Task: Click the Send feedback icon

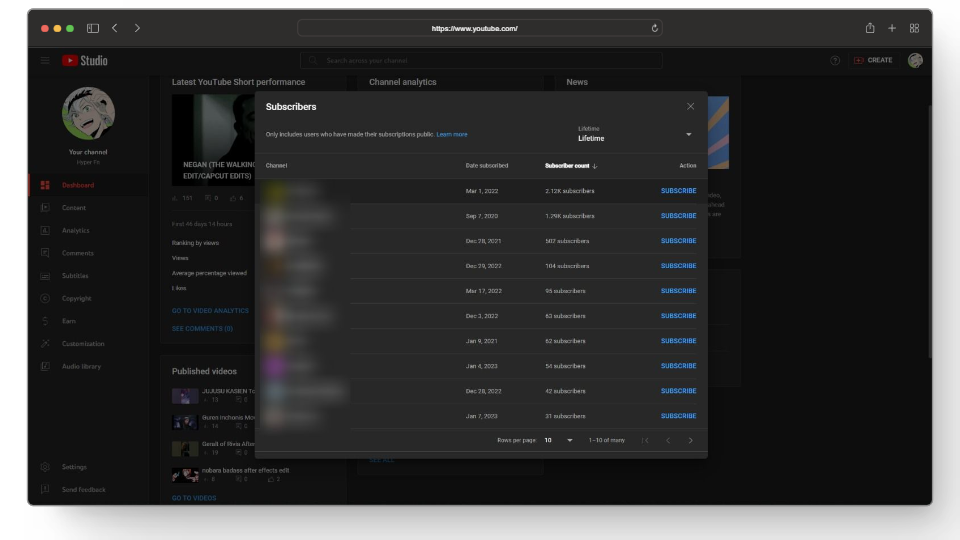Action: pos(45,489)
